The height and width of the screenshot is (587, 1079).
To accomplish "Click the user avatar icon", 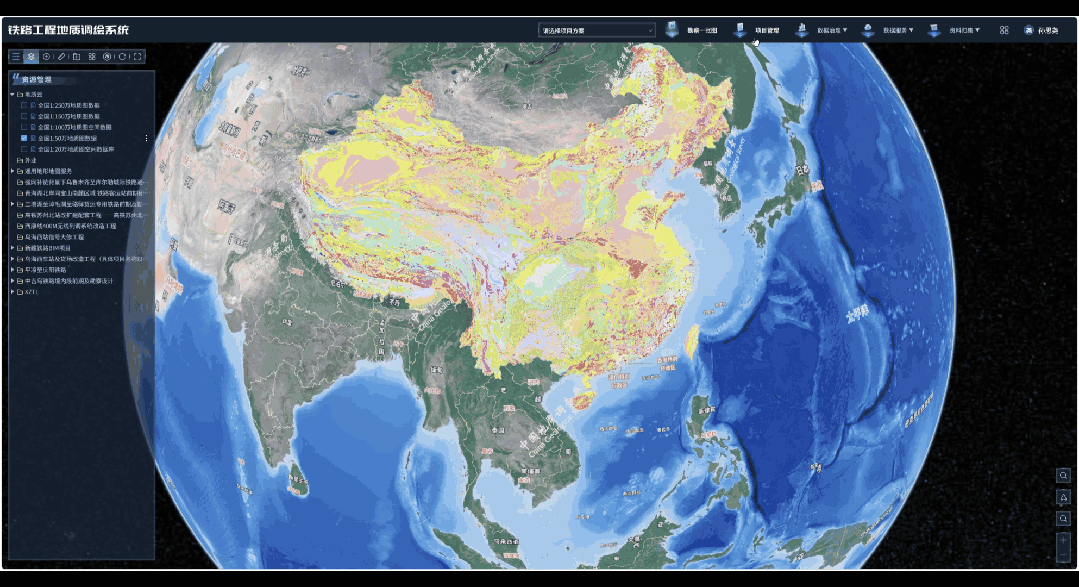I will [x=1028, y=30].
